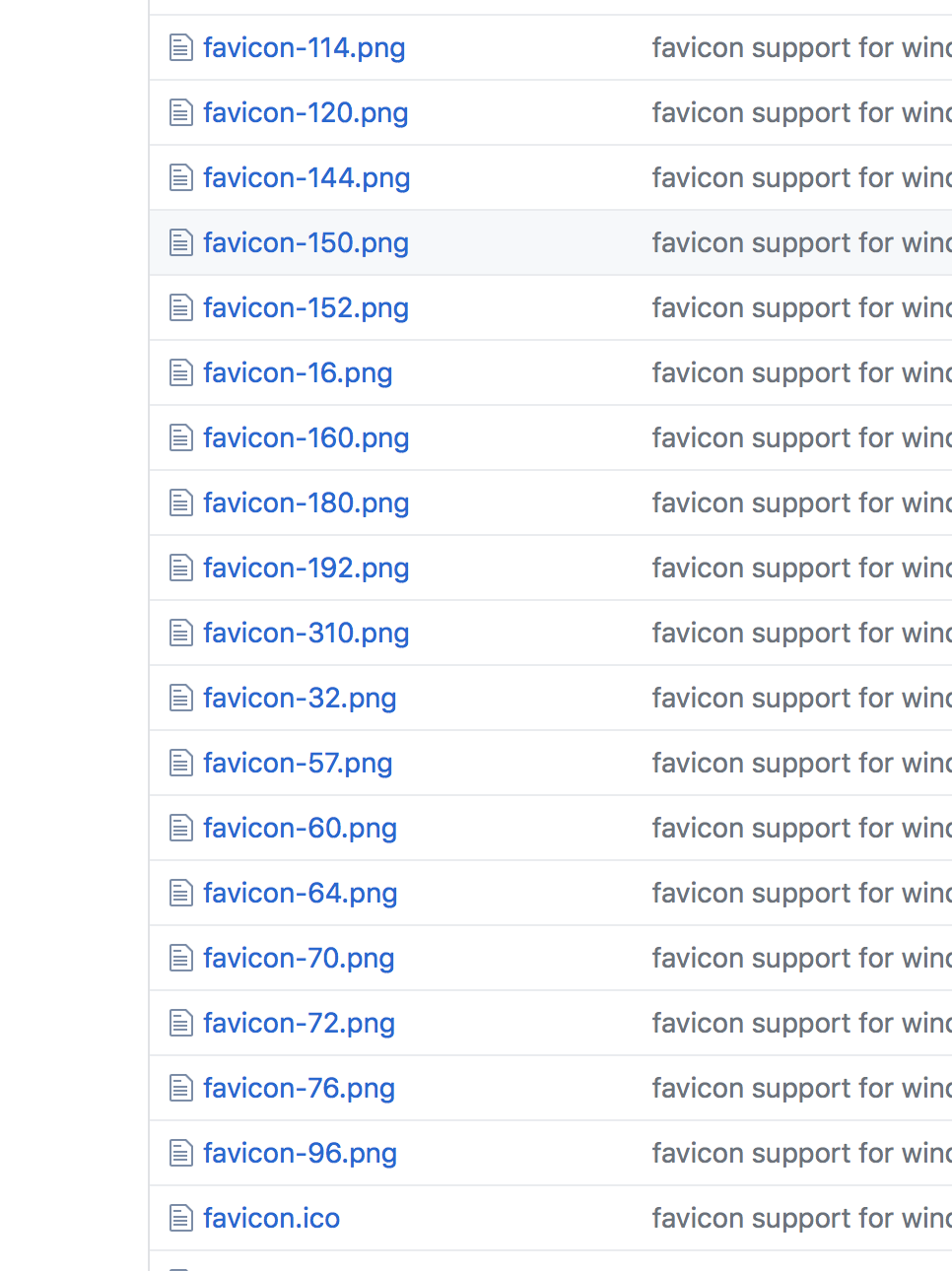Viewport: 952px width, 1271px height.
Task: Open commit message in favicon-72.png row
Action: 801,1023
